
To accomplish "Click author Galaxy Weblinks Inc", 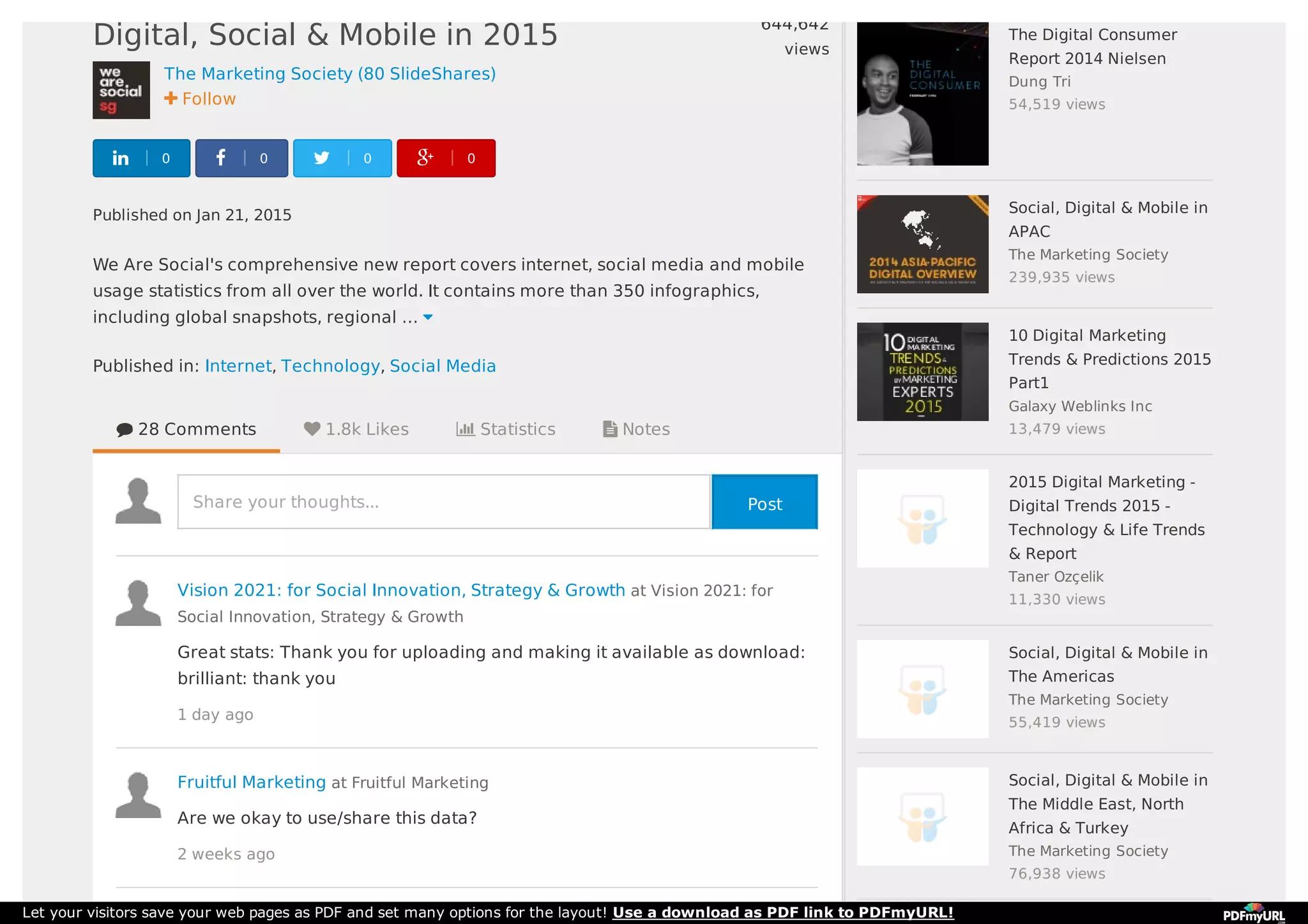I will 1081,406.
